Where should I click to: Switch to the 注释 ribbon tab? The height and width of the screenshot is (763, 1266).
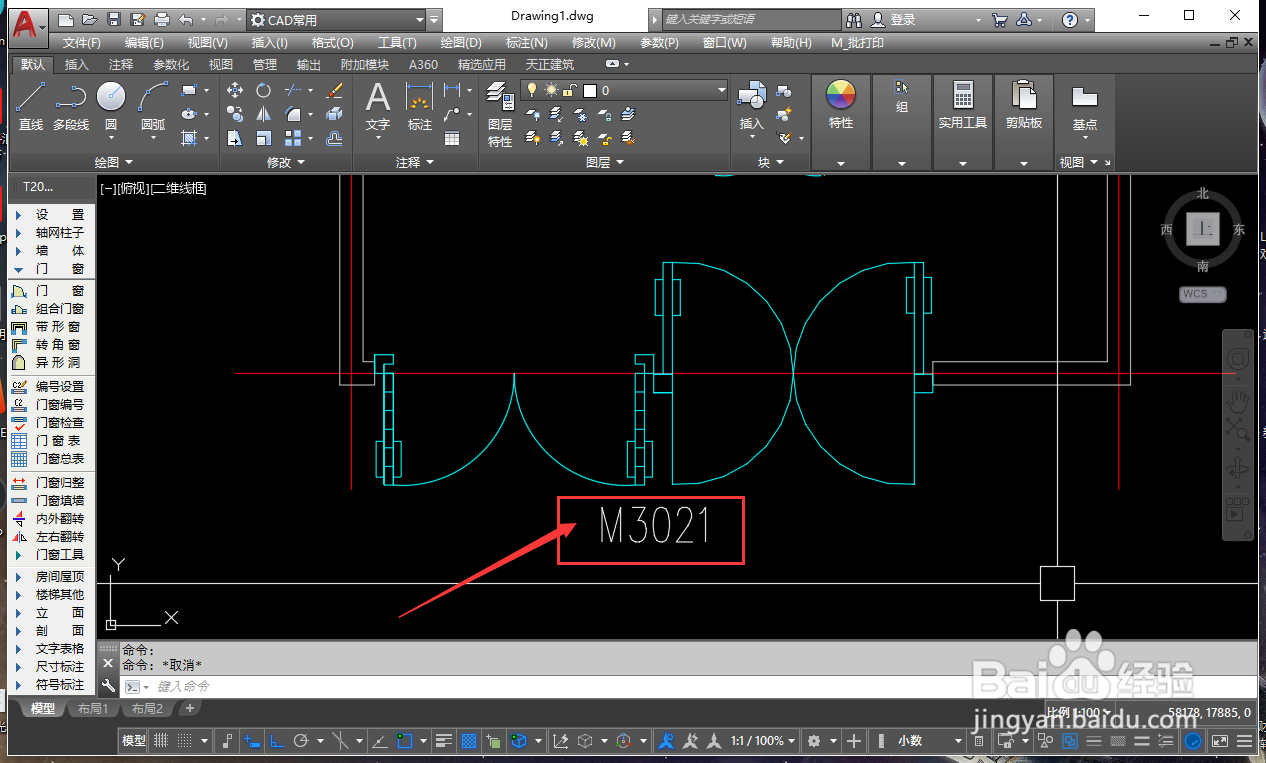point(121,64)
